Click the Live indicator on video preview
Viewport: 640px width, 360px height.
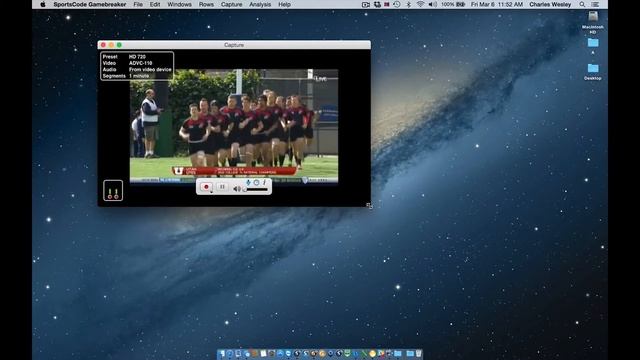321,78
